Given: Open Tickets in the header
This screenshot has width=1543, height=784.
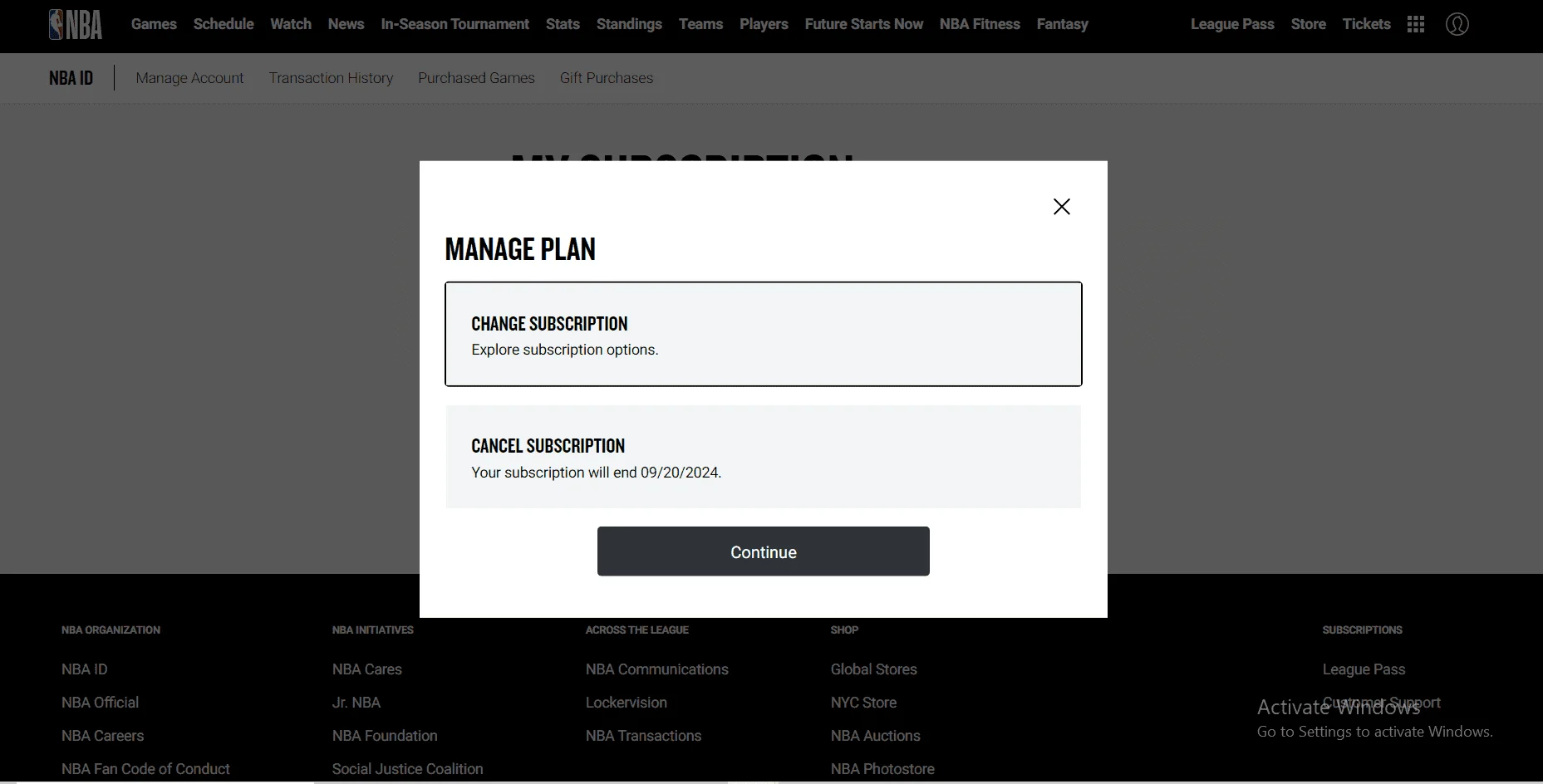Looking at the screenshot, I should pos(1367,24).
